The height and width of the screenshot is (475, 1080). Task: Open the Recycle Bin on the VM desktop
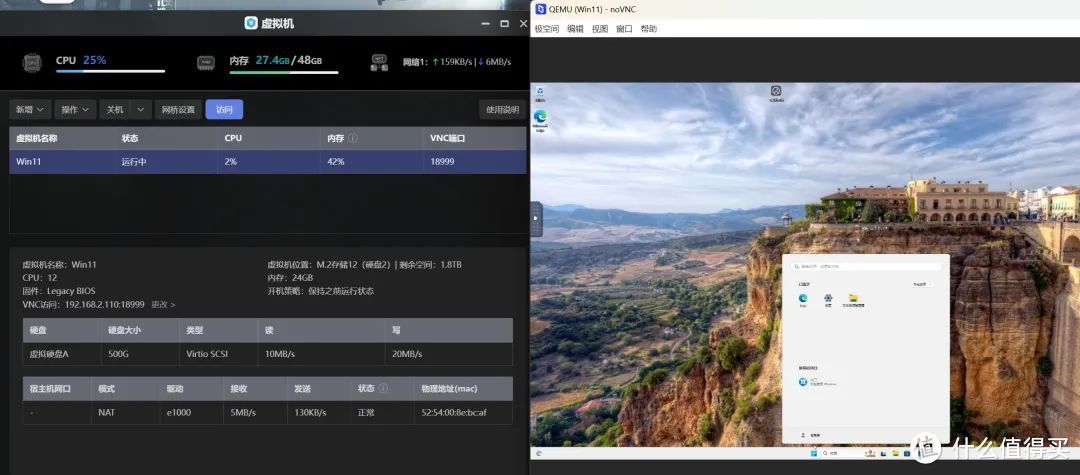click(540, 94)
